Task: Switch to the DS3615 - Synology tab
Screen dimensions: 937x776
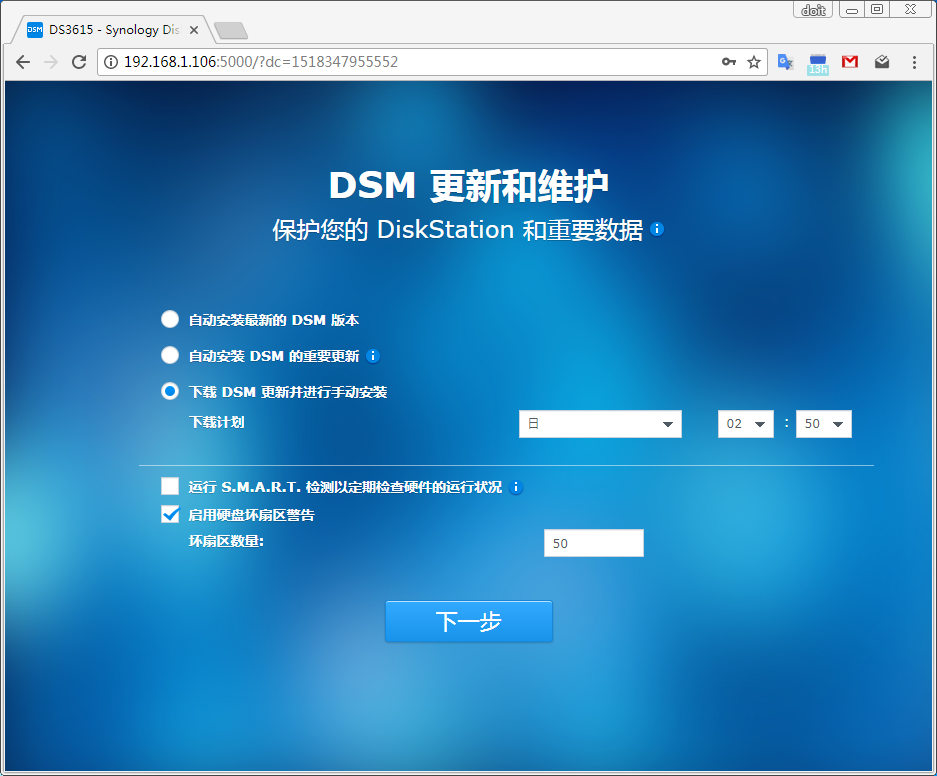Action: tap(114, 30)
